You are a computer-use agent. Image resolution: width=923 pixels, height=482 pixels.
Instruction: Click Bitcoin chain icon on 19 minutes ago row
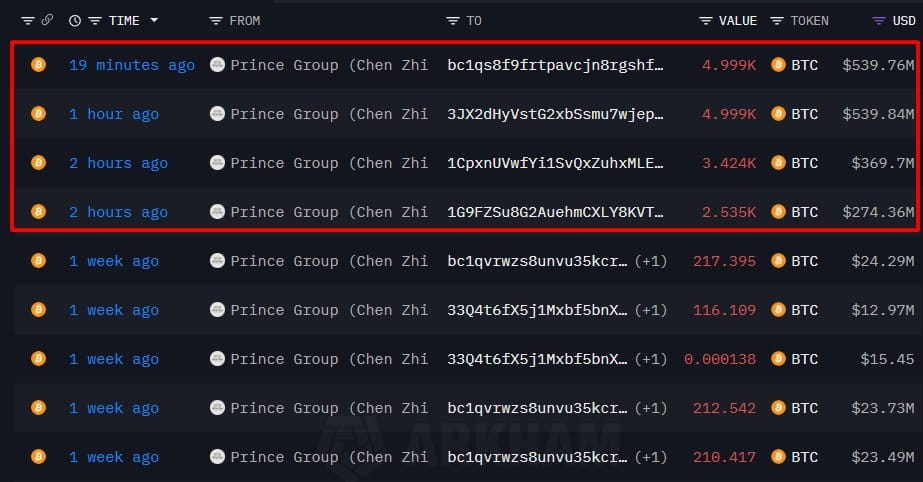(x=38, y=64)
